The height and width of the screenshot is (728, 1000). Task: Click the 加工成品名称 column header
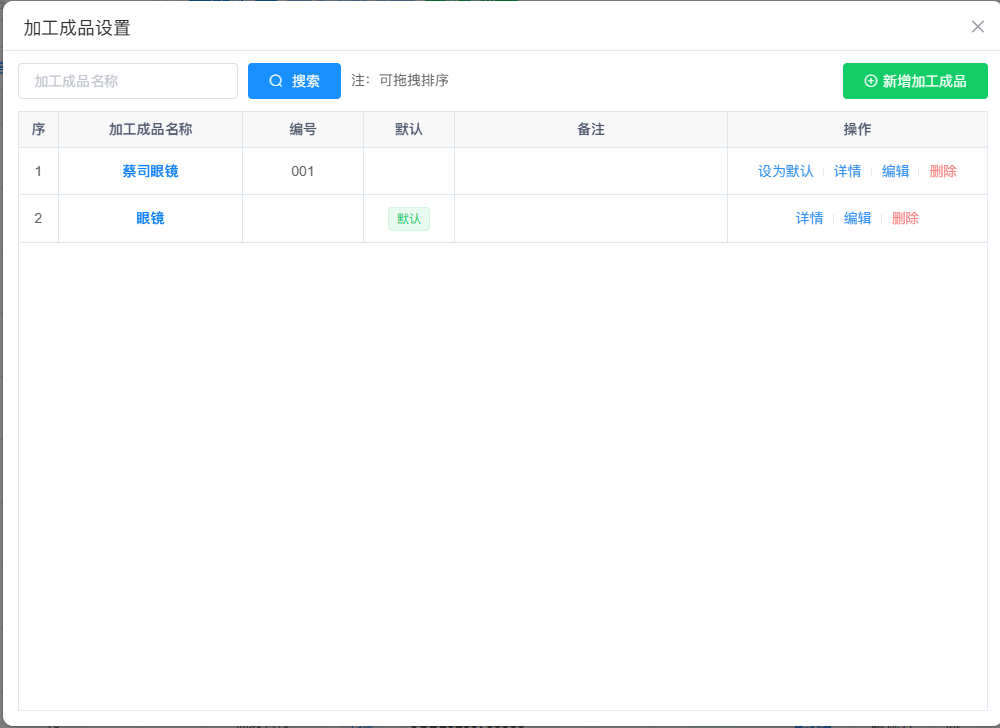coord(150,130)
